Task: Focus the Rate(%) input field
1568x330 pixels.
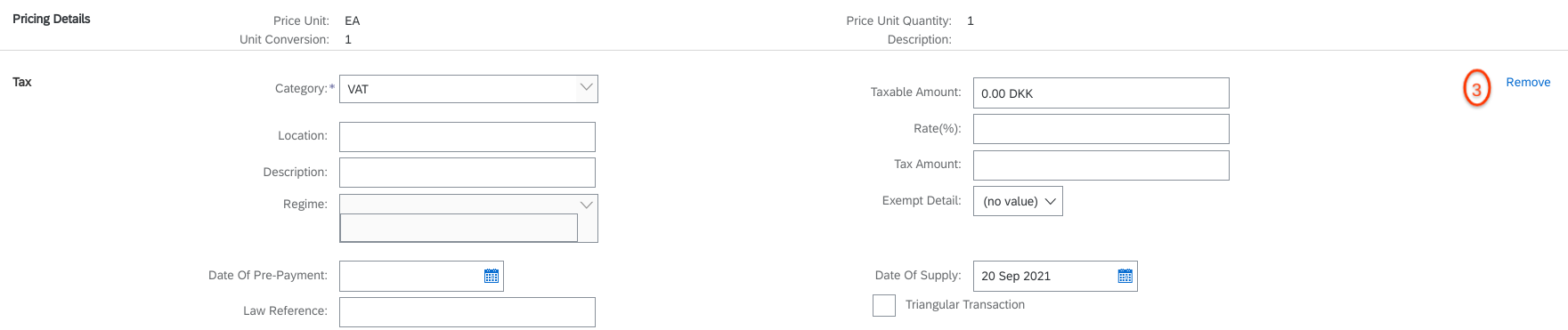Action: point(1101,129)
